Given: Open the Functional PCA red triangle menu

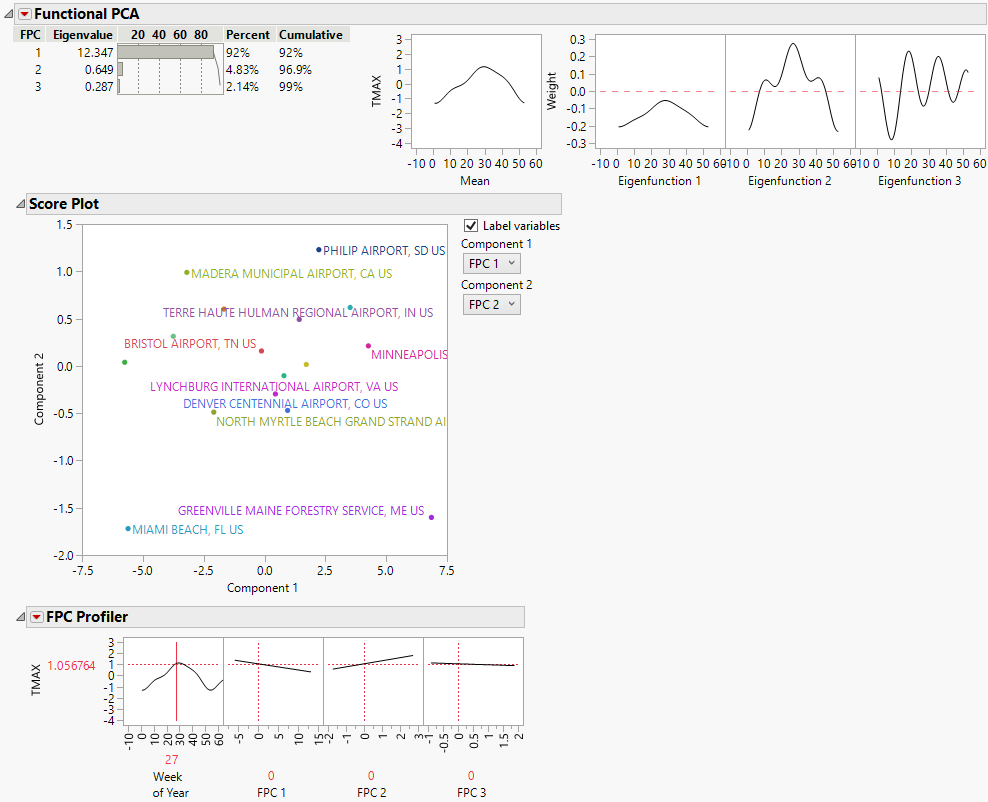Looking at the screenshot, I should coord(25,14).
